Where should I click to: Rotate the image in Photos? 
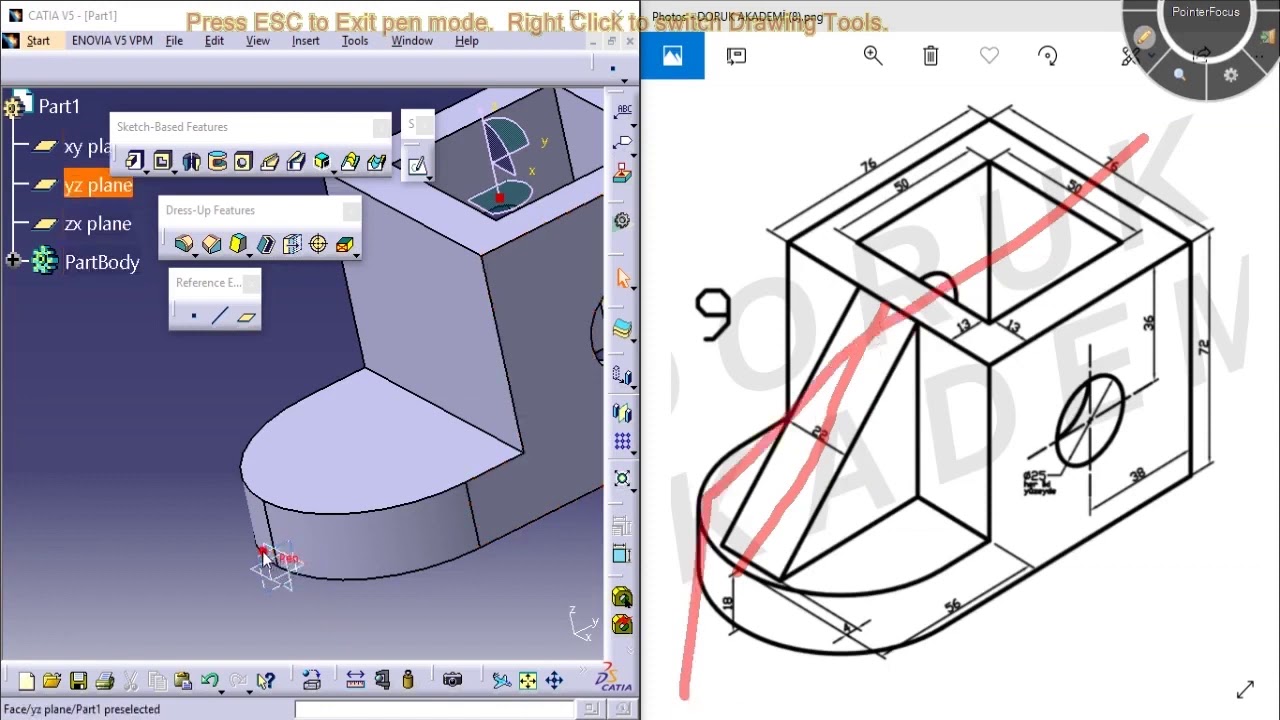coord(1048,56)
